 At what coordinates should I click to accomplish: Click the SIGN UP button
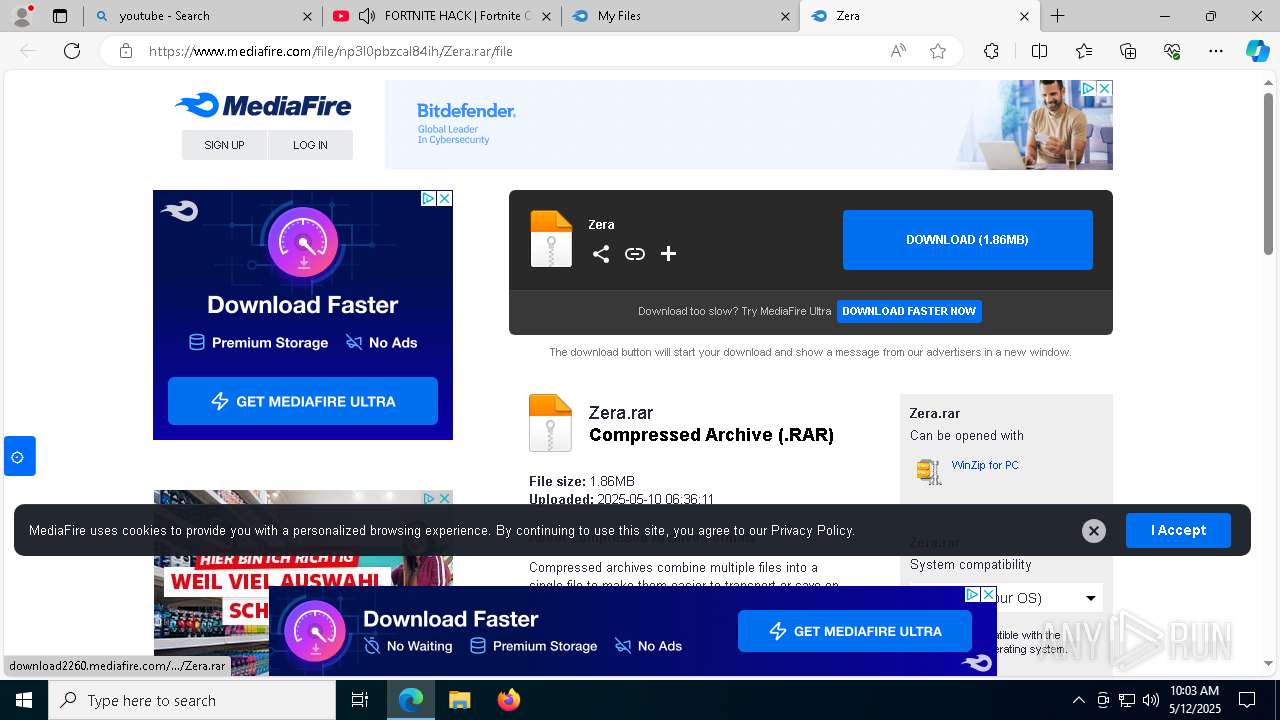click(224, 145)
